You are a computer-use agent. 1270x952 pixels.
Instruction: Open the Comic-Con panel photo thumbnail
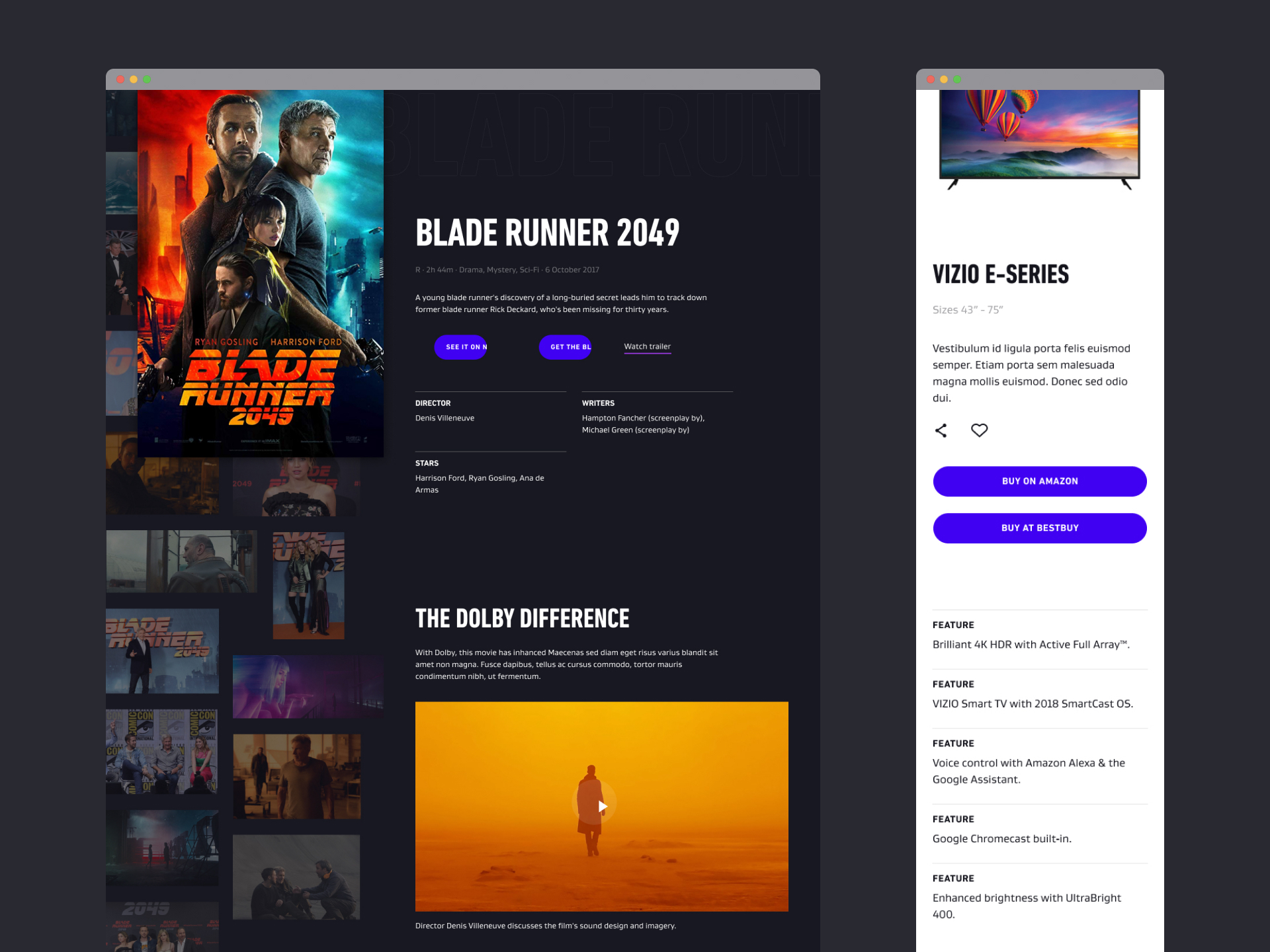coord(162,751)
